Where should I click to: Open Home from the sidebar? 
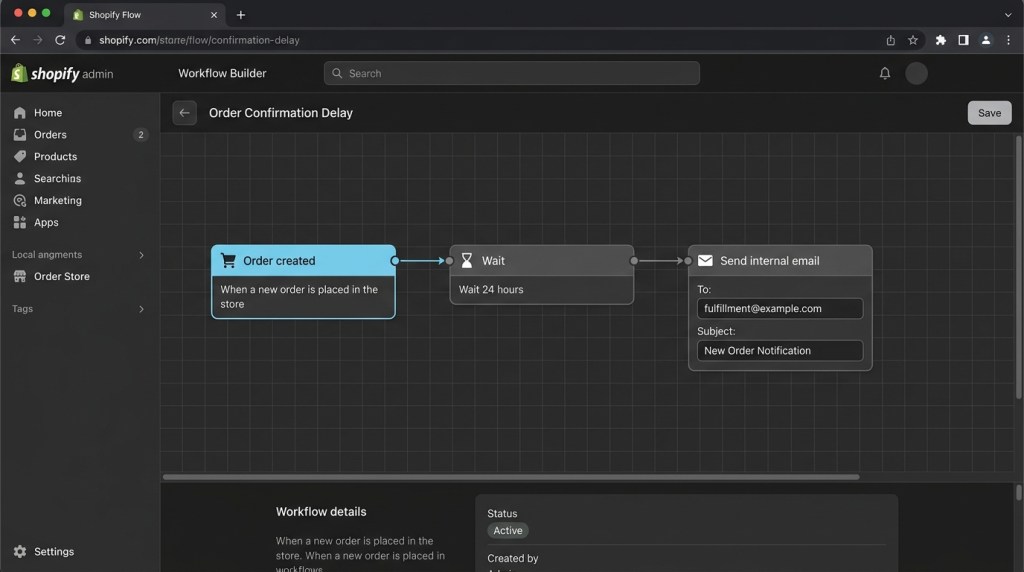[48, 112]
